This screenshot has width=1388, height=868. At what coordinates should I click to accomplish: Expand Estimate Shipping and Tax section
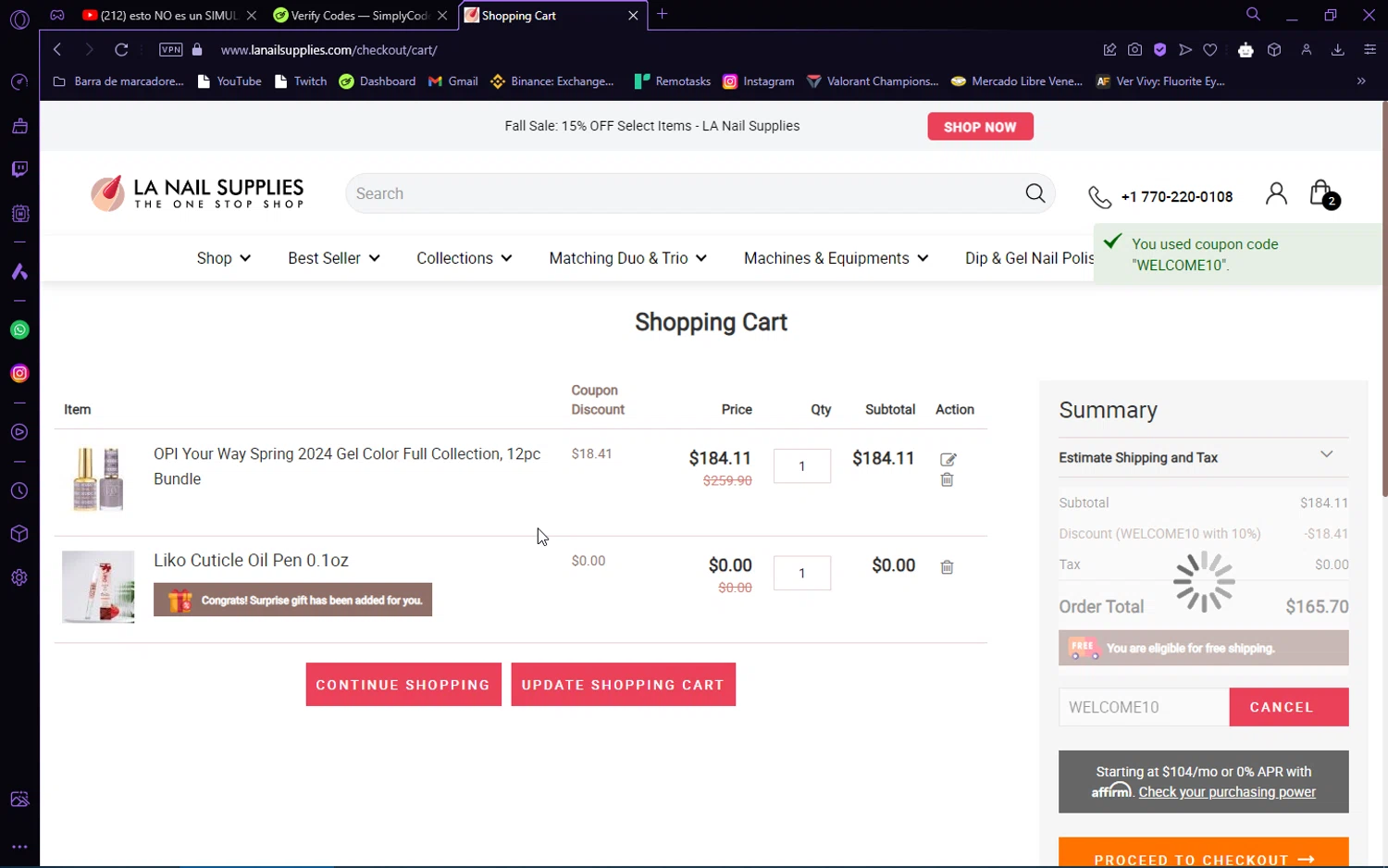pos(1203,457)
